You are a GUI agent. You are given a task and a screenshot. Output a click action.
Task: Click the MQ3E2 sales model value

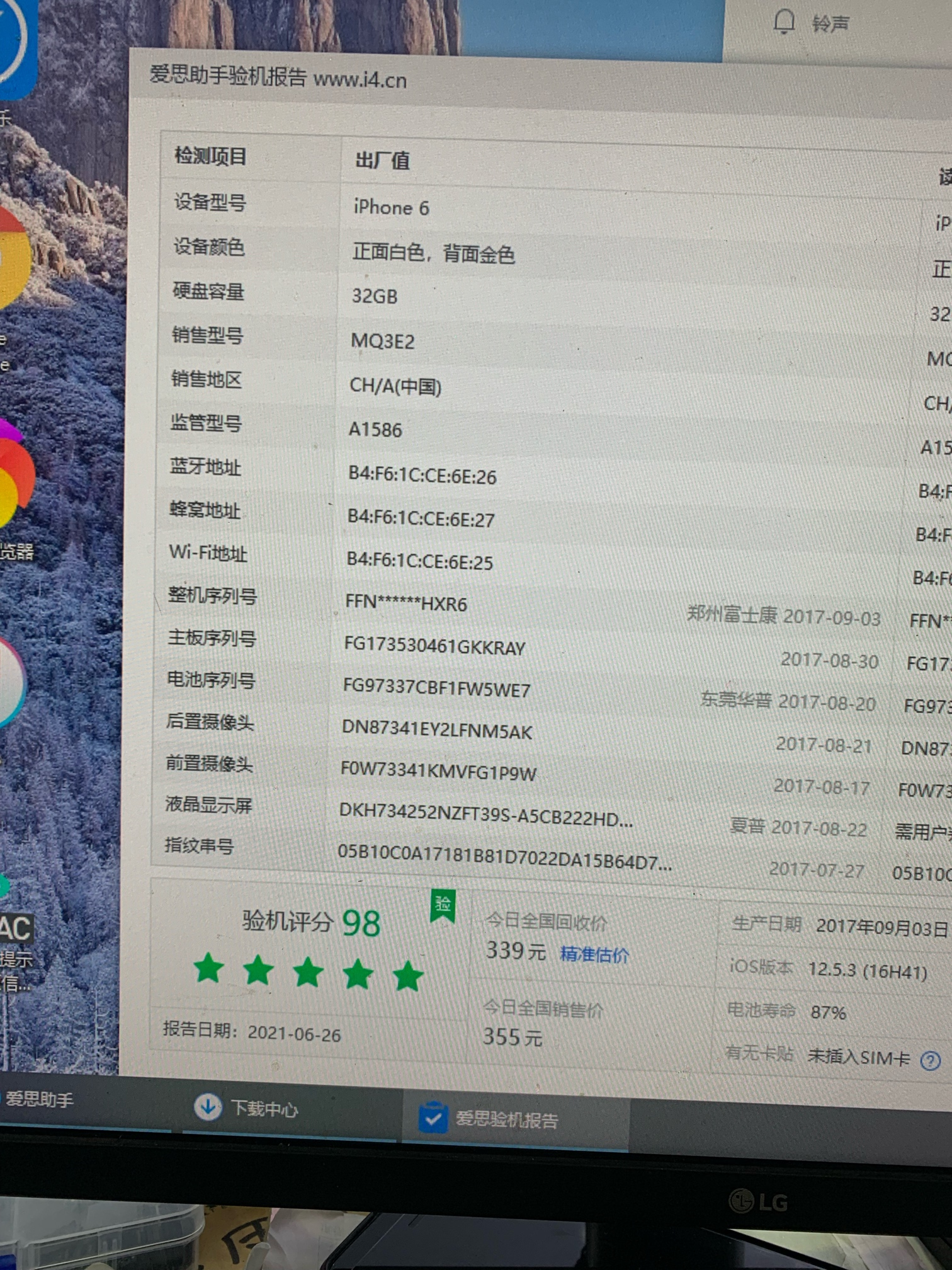pyautogui.click(x=383, y=341)
